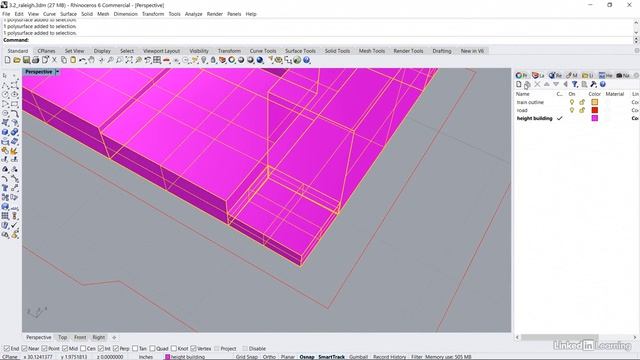This screenshot has height=360, width=640.
Task: Click the light bulb Hide objects icon
Action: point(204,60)
